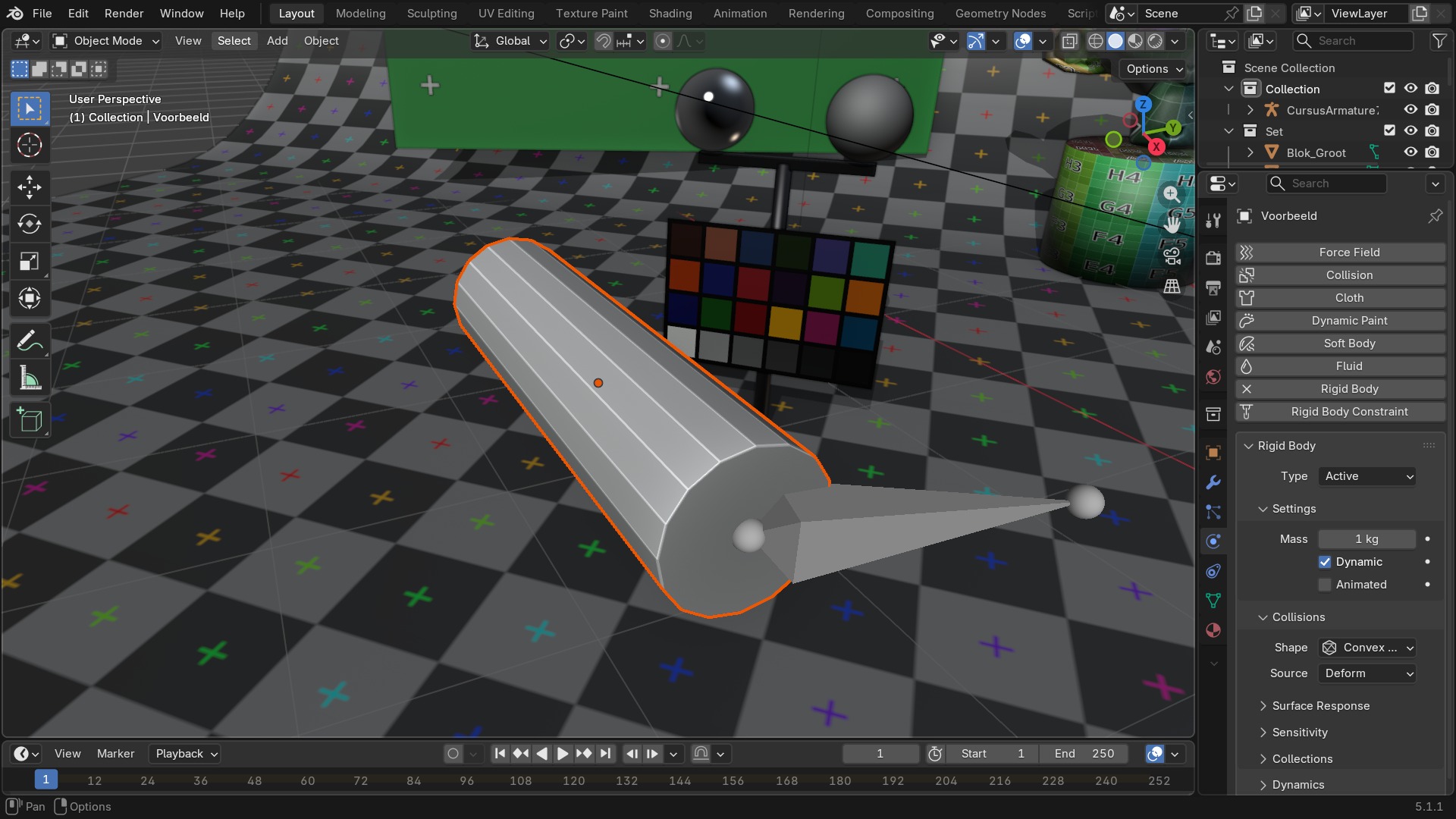Switch to the Shading workspace tab
Viewport: 1456px width, 819px height.
[670, 14]
